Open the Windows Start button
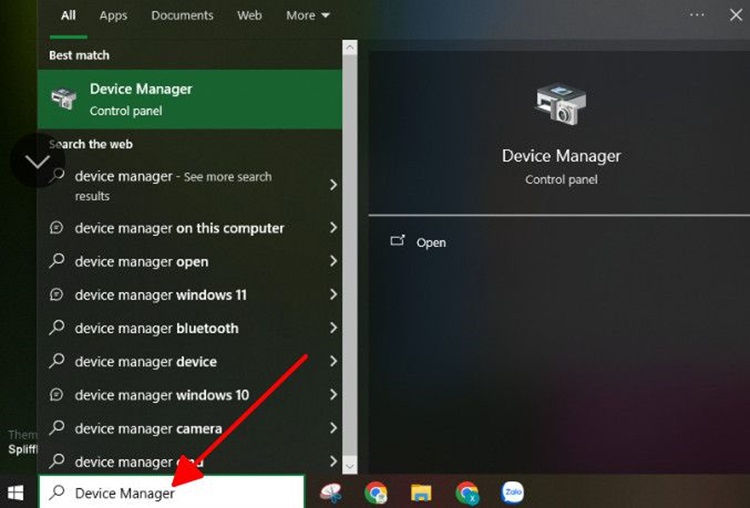Image resolution: width=750 pixels, height=508 pixels. click(15, 493)
